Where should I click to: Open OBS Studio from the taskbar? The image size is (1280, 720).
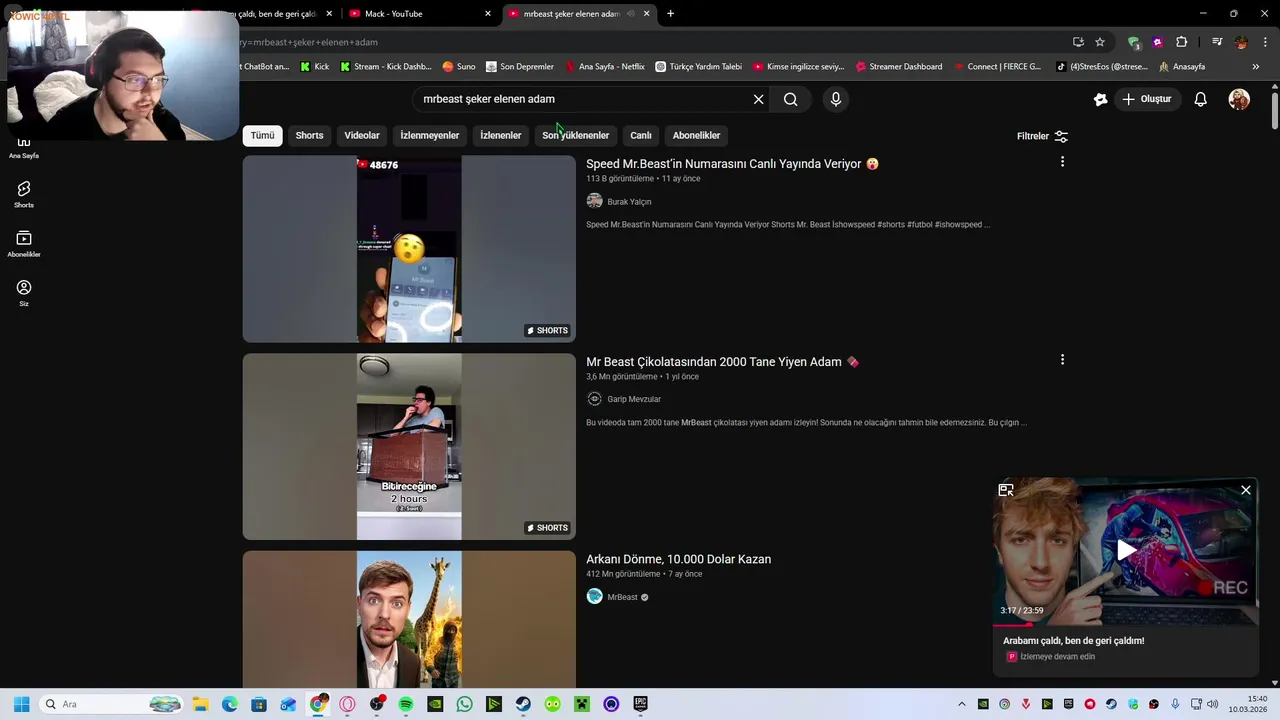[x=377, y=704]
